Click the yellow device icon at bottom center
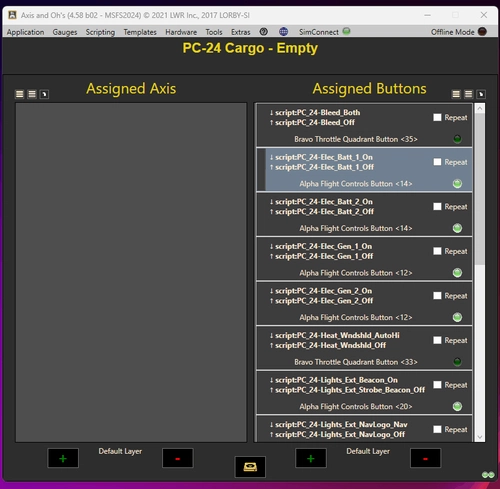This screenshot has height=489, width=500. [x=250, y=467]
